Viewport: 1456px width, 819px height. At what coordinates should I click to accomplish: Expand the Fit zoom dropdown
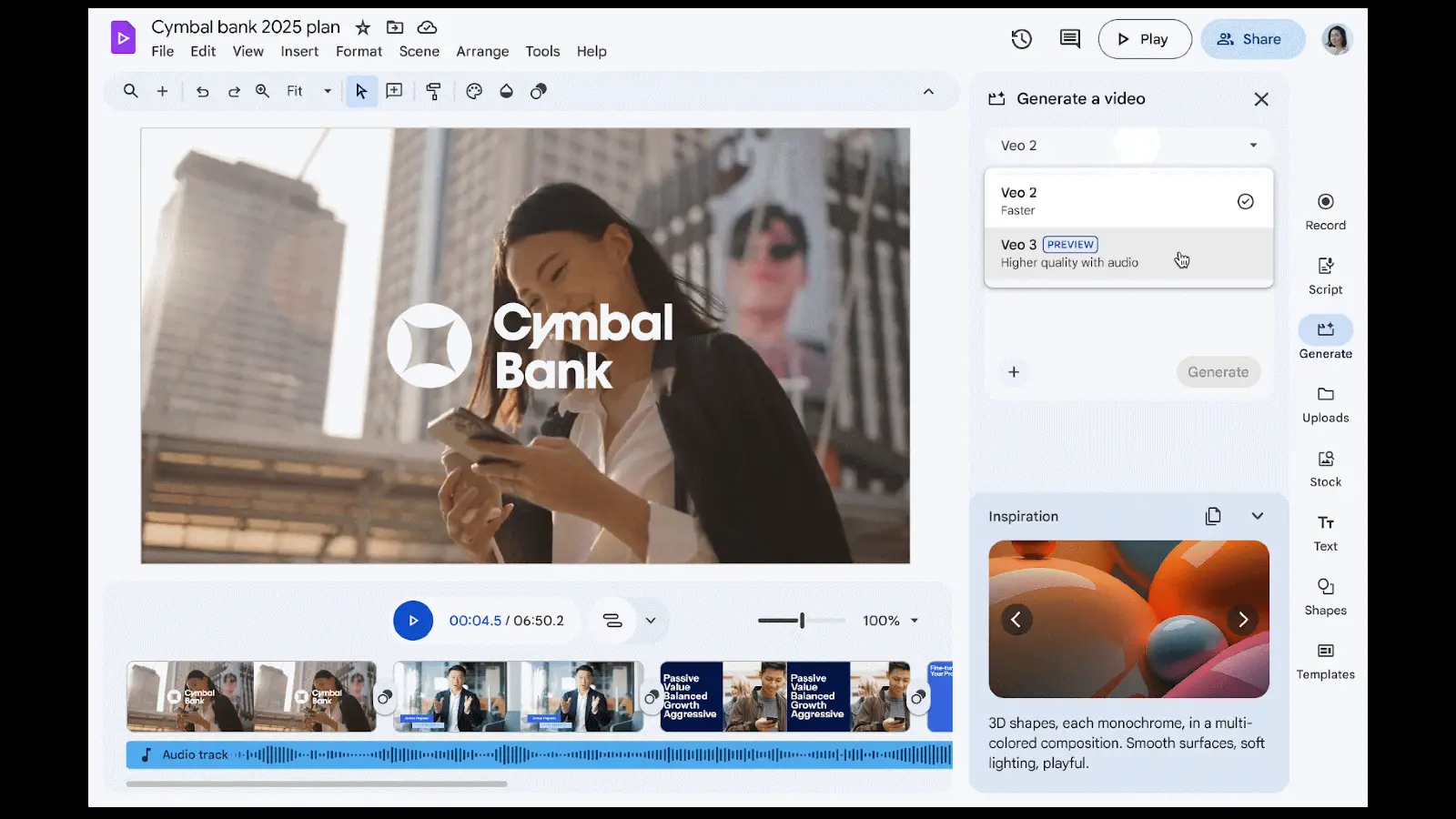(327, 91)
